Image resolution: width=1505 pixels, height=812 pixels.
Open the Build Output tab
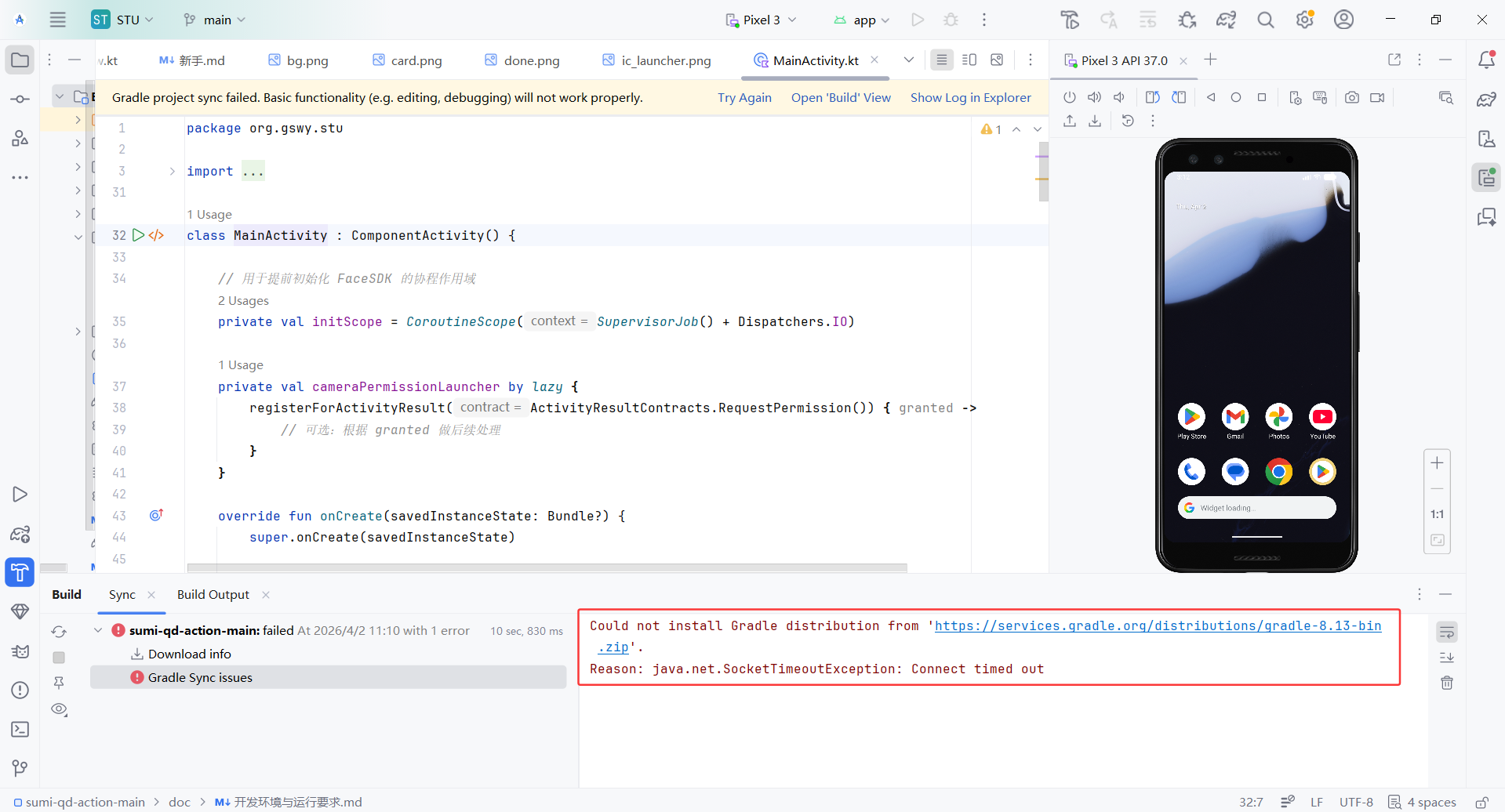click(x=213, y=594)
